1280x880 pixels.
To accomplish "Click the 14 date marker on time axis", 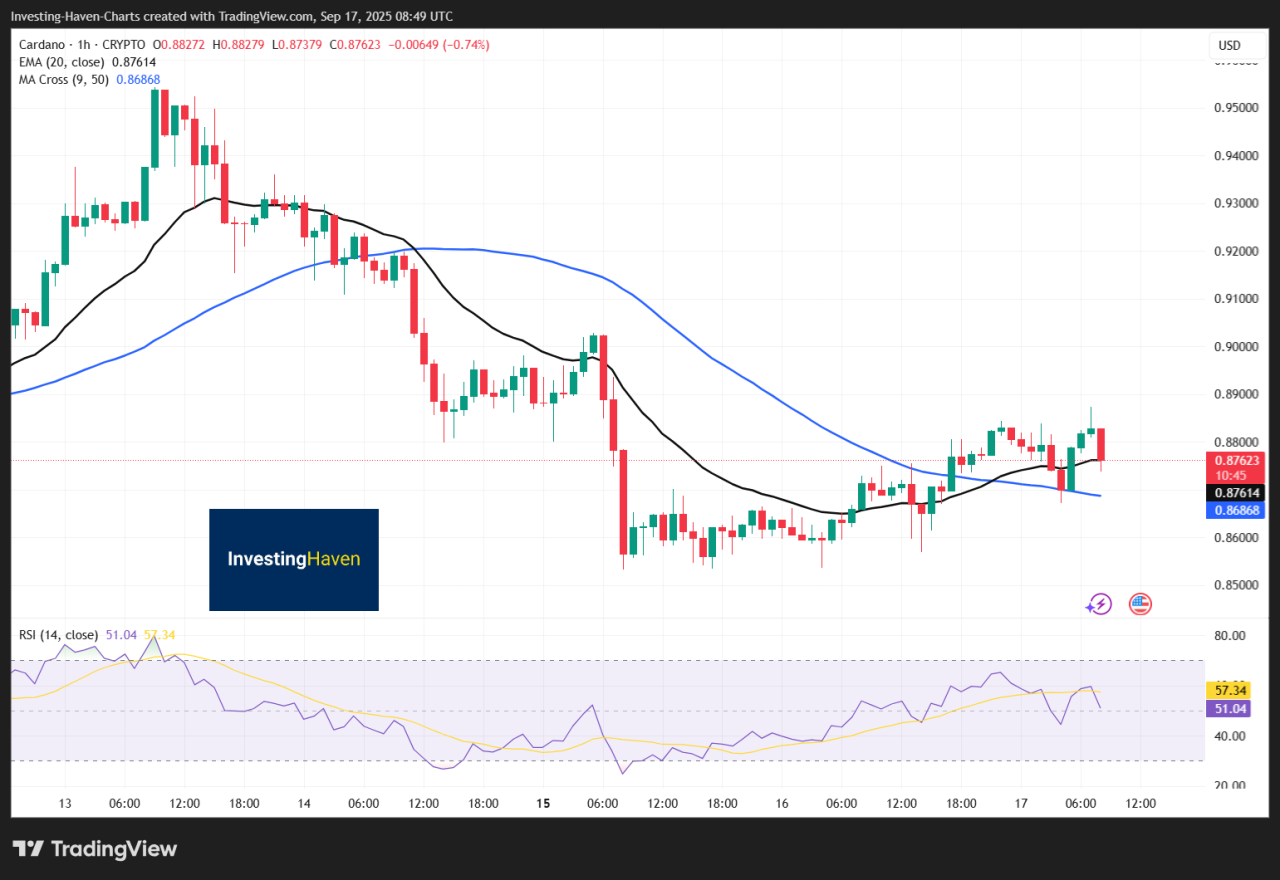I will [x=304, y=803].
